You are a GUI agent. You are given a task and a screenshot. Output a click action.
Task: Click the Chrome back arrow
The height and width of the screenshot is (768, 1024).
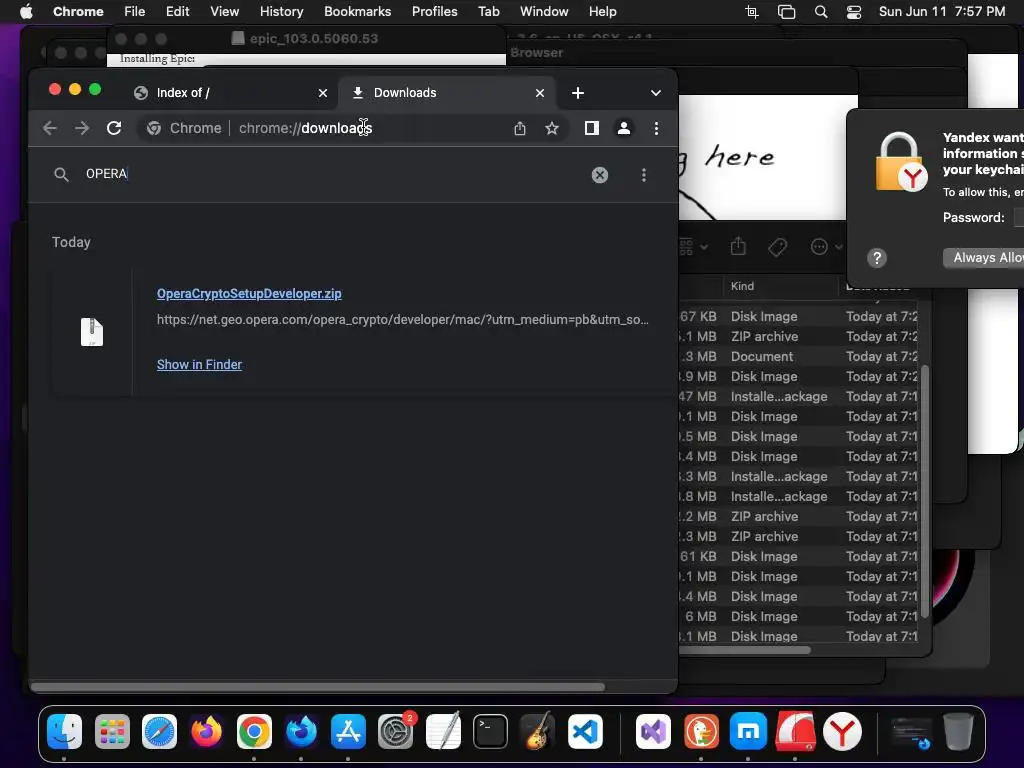(x=50, y=128)
